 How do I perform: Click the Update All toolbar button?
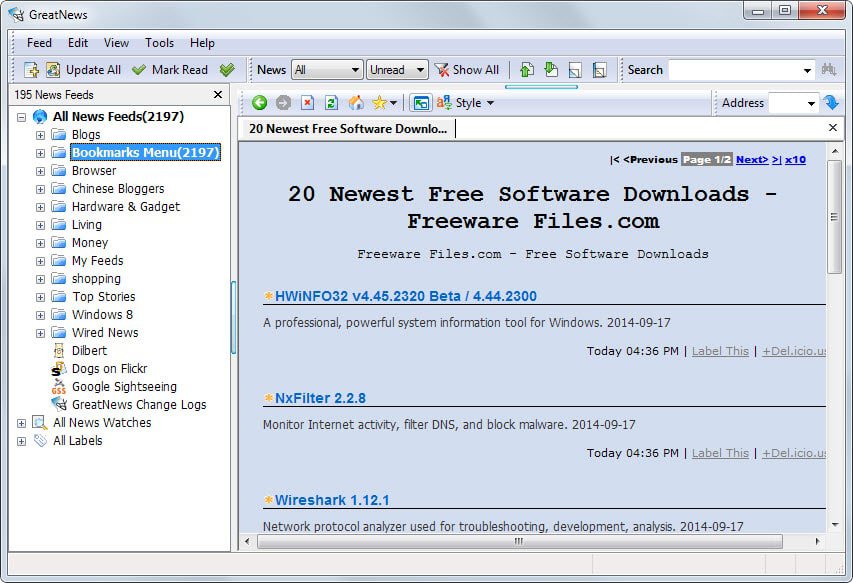[x=83, y=70]
